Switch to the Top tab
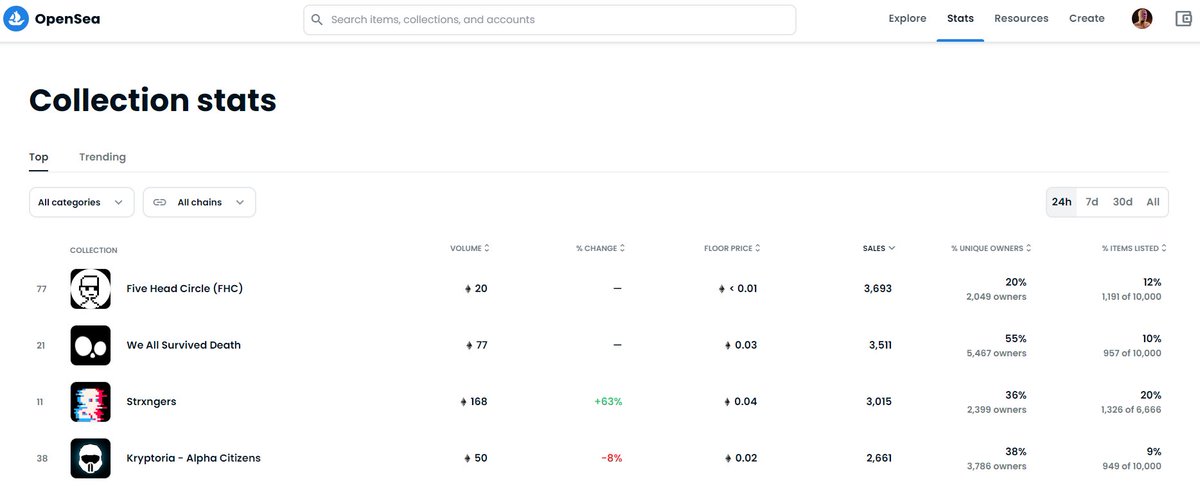Screen dimensions: 1200x486 click(39, 157)
